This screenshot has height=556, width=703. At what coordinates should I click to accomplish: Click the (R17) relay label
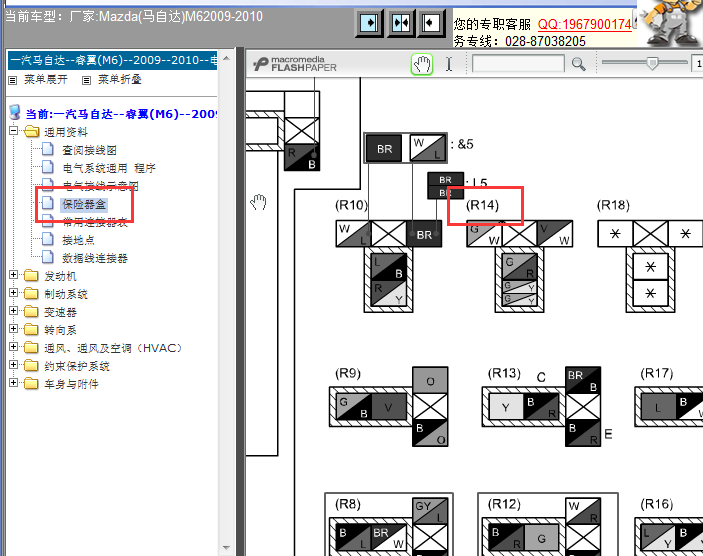[657, 374]
